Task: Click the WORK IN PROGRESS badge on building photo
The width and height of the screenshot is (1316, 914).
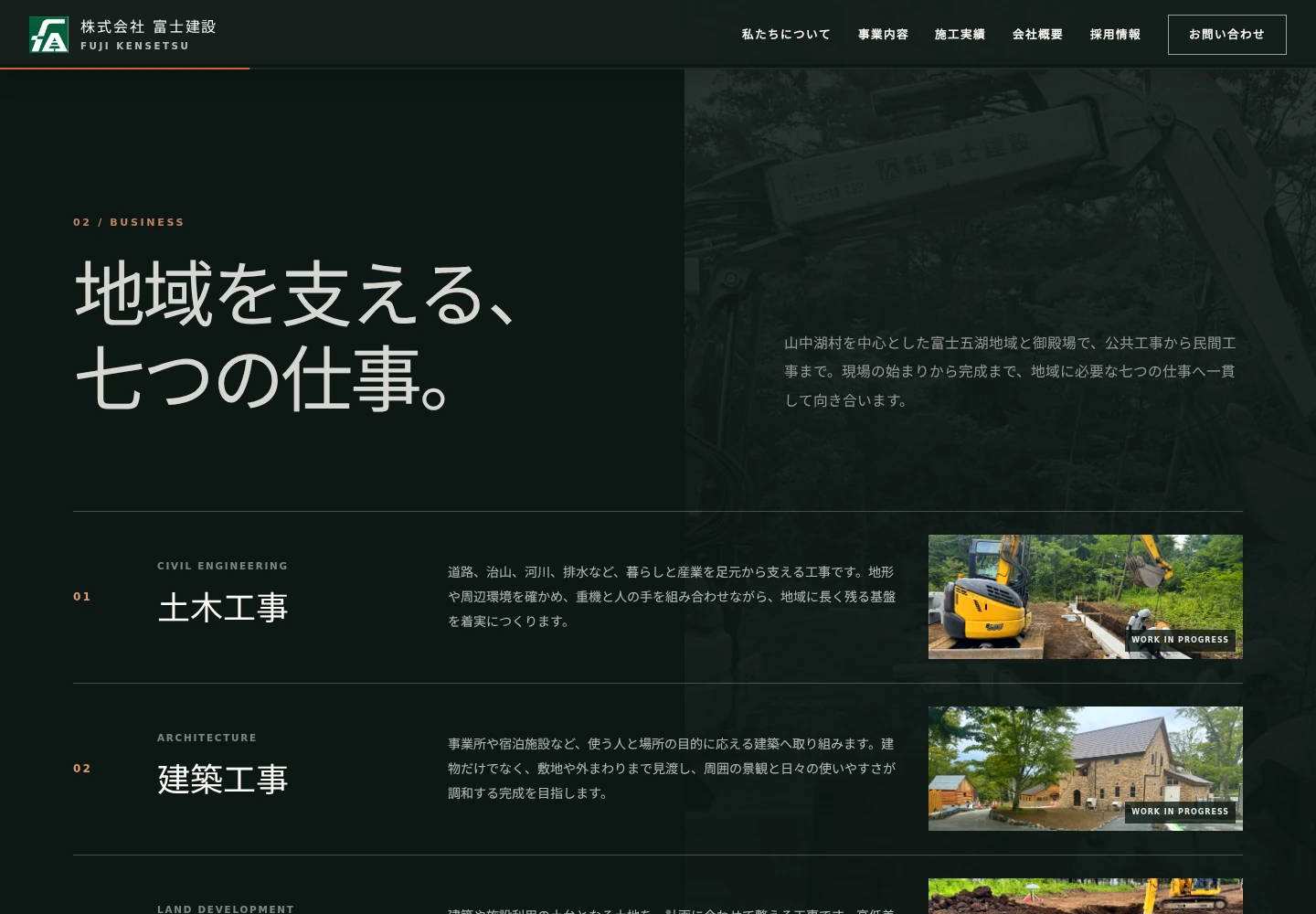Action: click(1180, 812)
